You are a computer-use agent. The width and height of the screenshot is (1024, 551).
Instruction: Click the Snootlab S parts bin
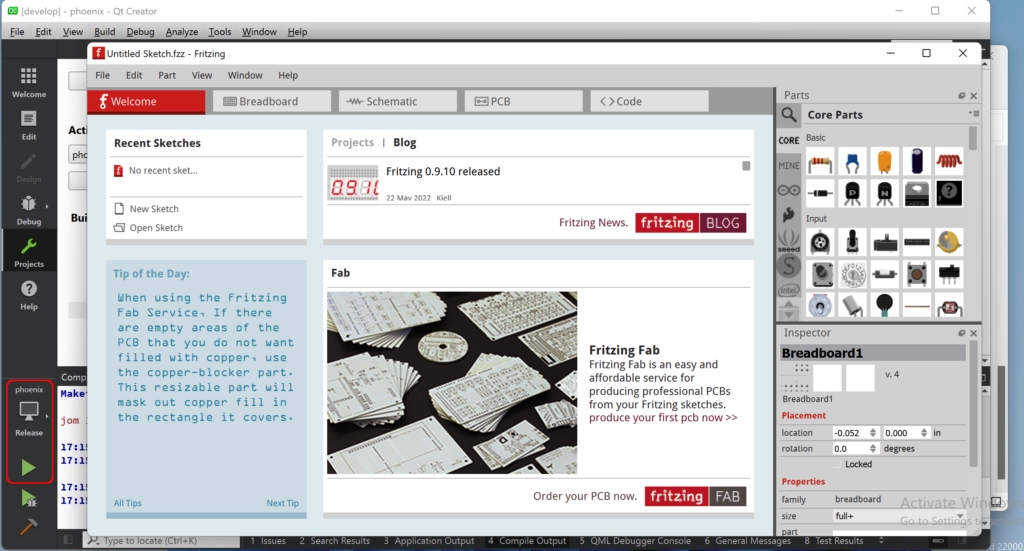tap(789, 266)
